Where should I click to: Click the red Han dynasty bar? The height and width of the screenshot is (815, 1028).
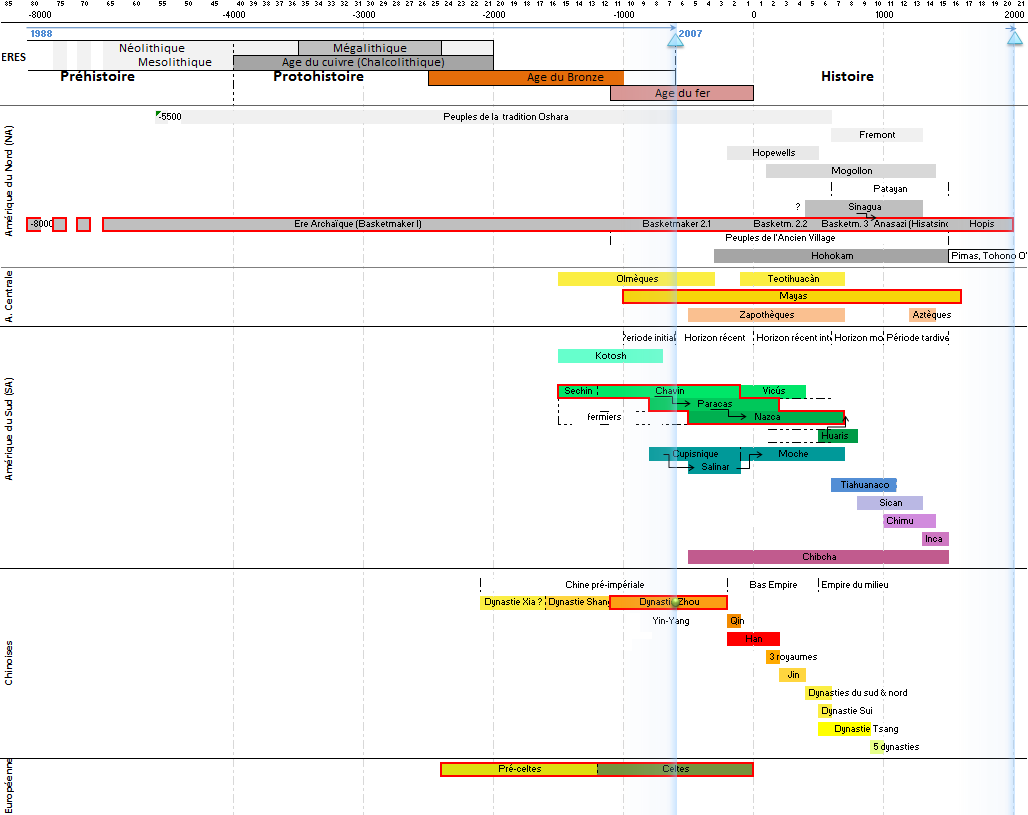(x=753, y=638)
